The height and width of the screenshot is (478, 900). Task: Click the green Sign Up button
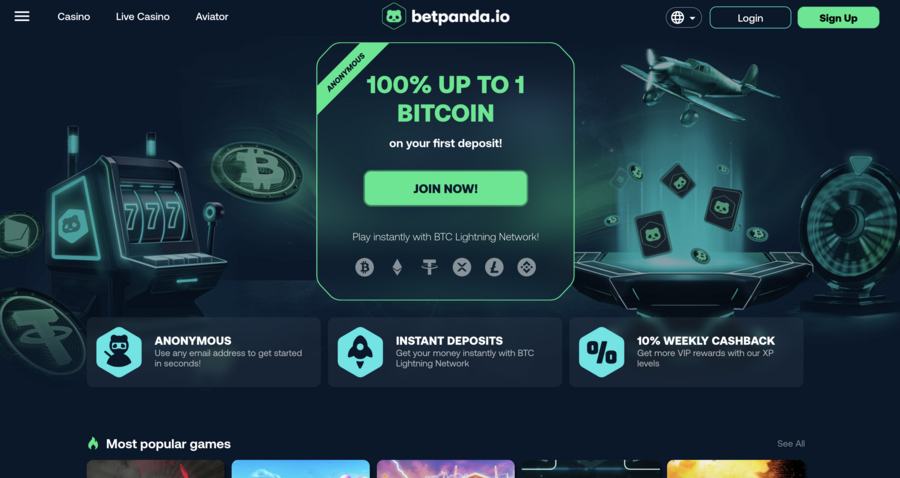(838, 18)
